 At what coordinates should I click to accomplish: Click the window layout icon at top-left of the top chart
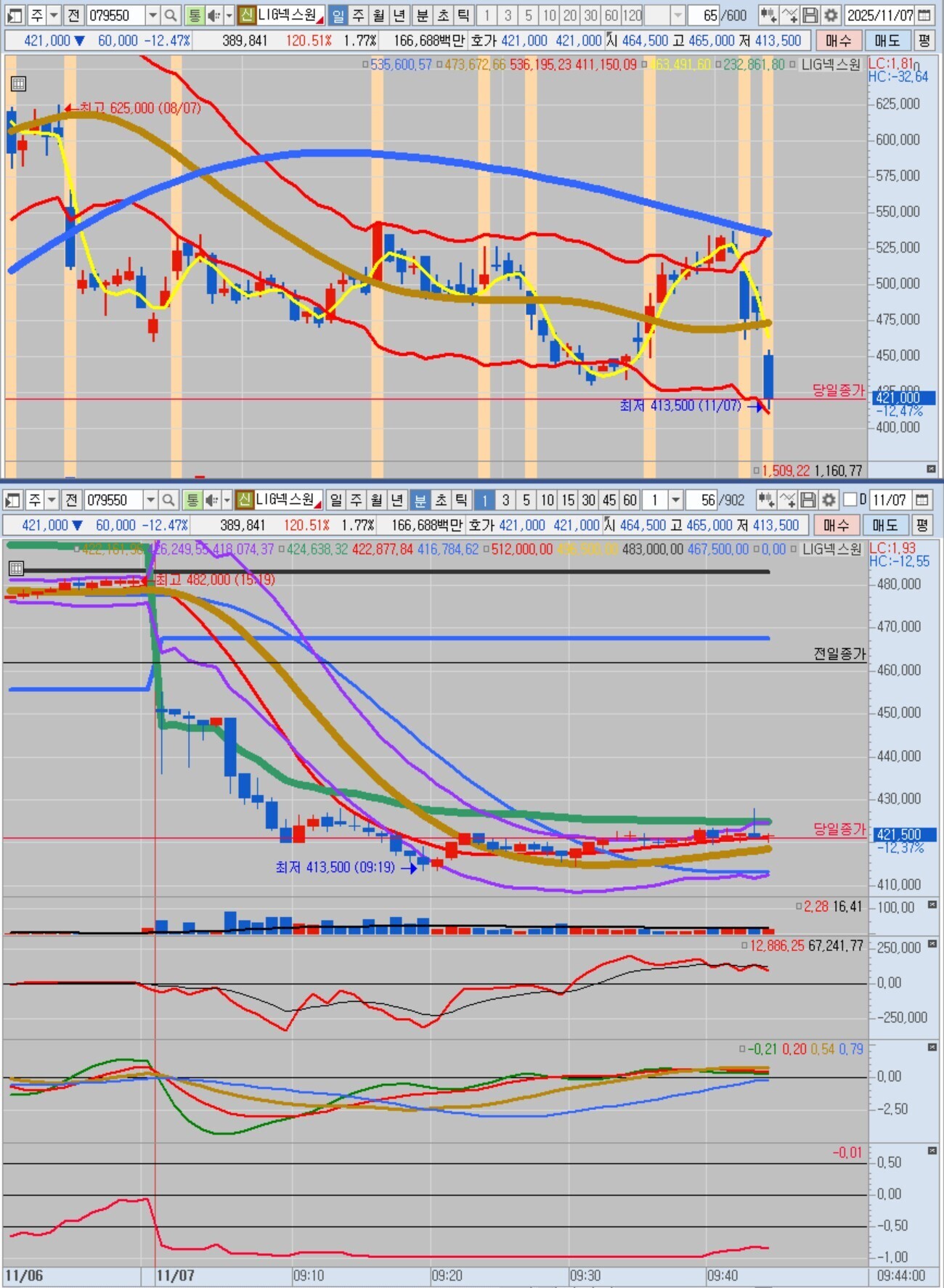pos(15,15)
